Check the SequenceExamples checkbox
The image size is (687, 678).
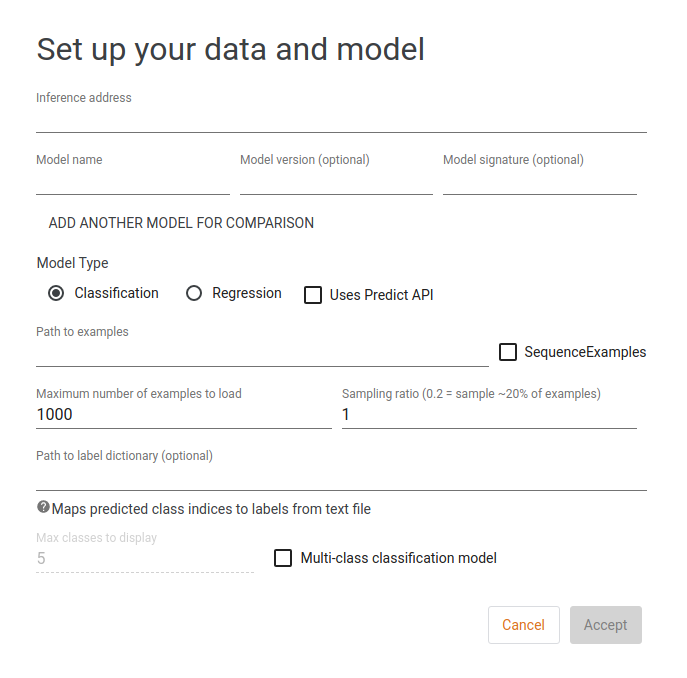tap(508, 352)
